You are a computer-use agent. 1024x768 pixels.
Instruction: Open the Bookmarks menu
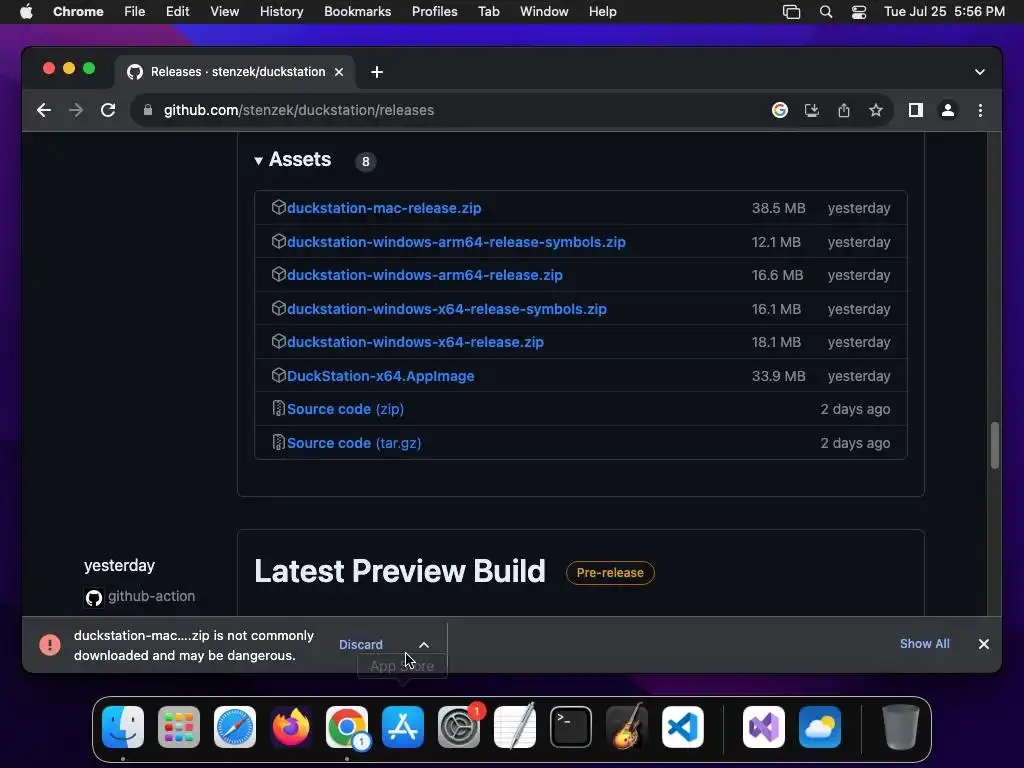tap(357, 12)
